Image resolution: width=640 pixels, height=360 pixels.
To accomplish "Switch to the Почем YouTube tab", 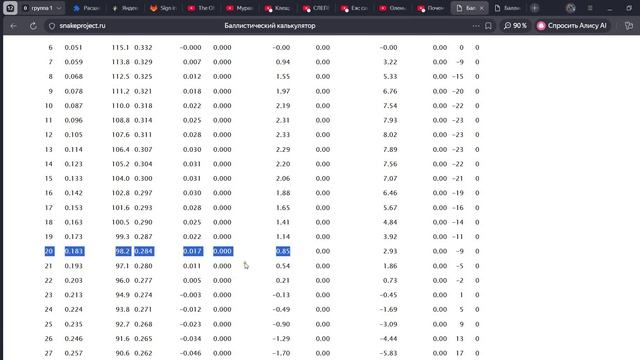I will pos(431,8).
